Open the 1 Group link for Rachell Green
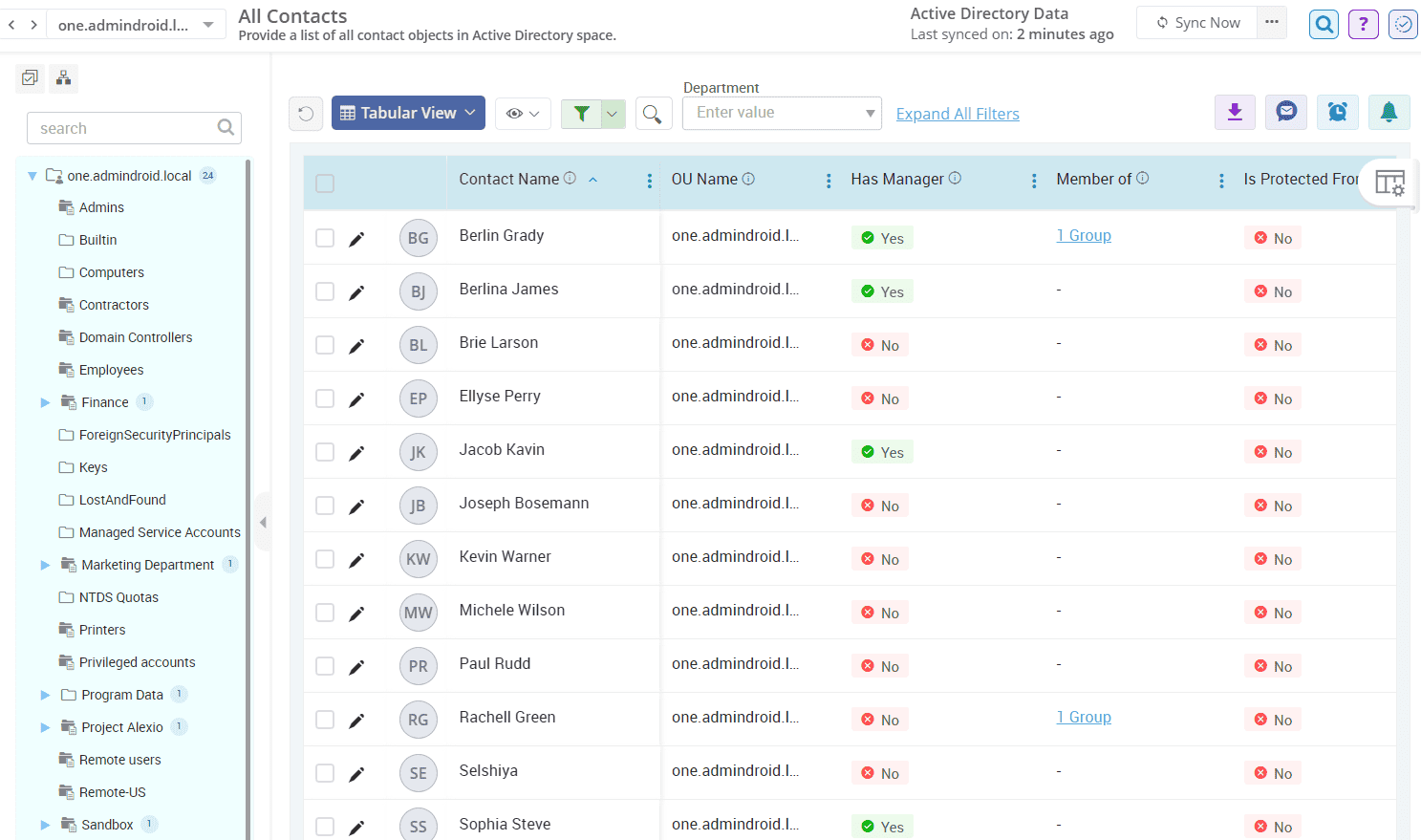1421x840 pixels. click(1084, 716)
